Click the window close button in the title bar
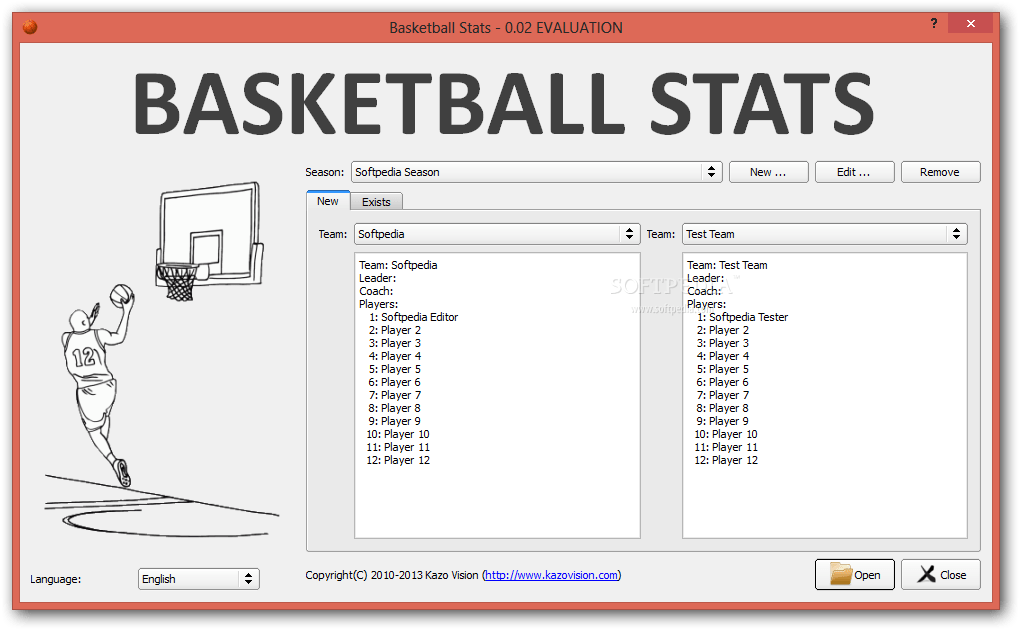The width and height of the screenshot is (1020, 630). (x=970, y=22)
